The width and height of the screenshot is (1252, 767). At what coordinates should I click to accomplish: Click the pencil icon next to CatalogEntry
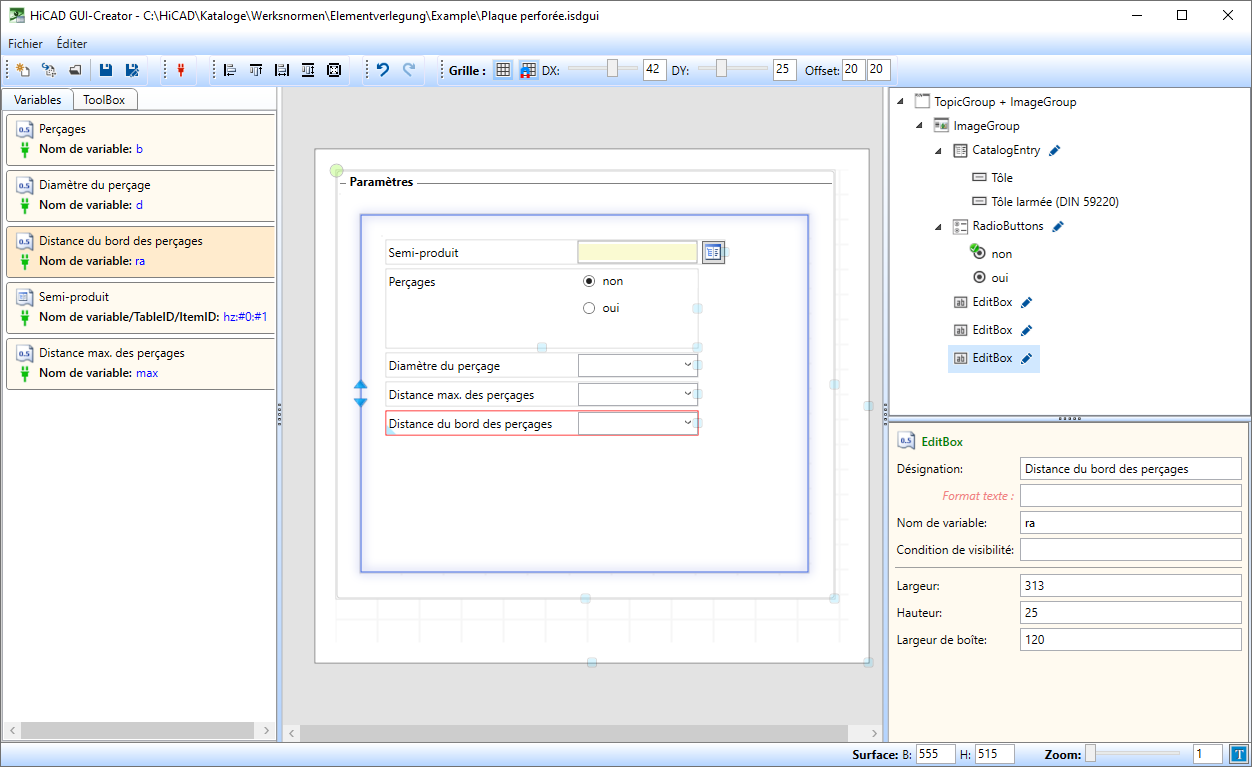point(1055,151)
